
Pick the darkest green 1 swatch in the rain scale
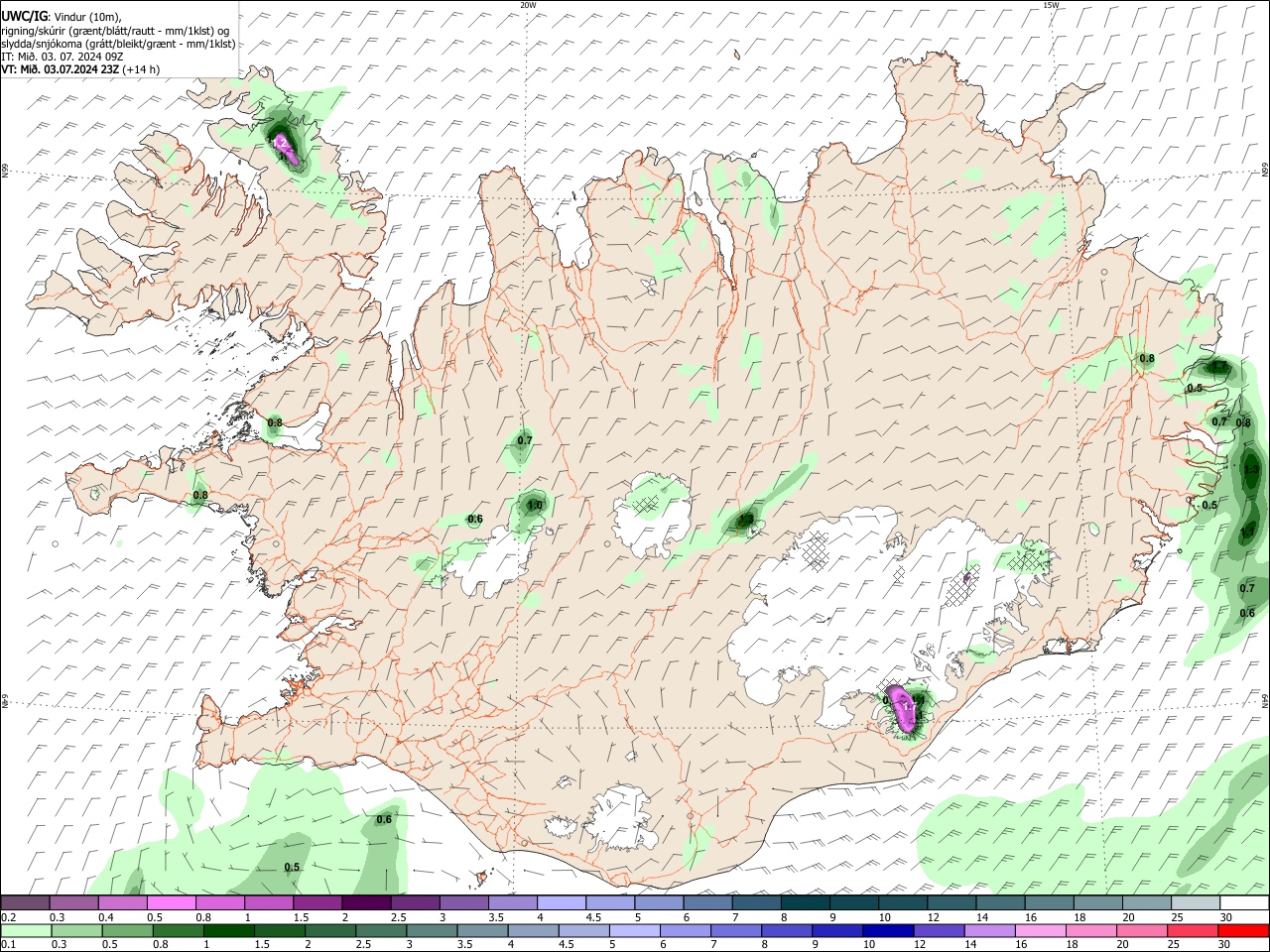[229, 930]
